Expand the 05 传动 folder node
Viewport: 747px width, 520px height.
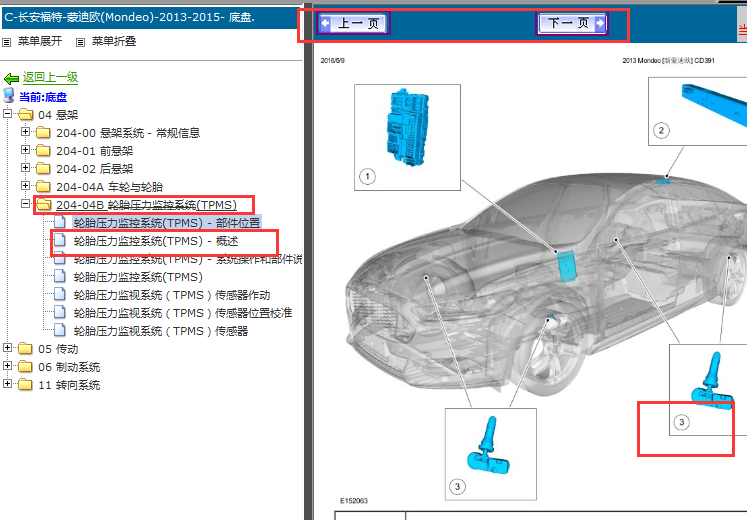click(x=8, y=348)
